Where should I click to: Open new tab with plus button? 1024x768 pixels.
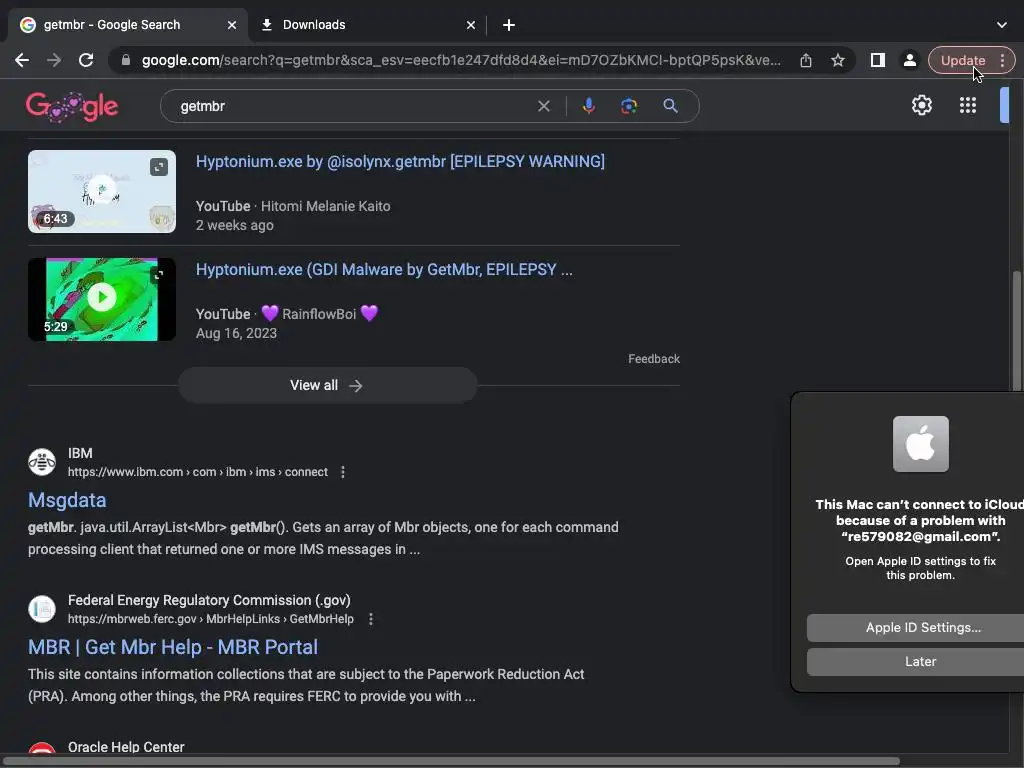[509, 25]
